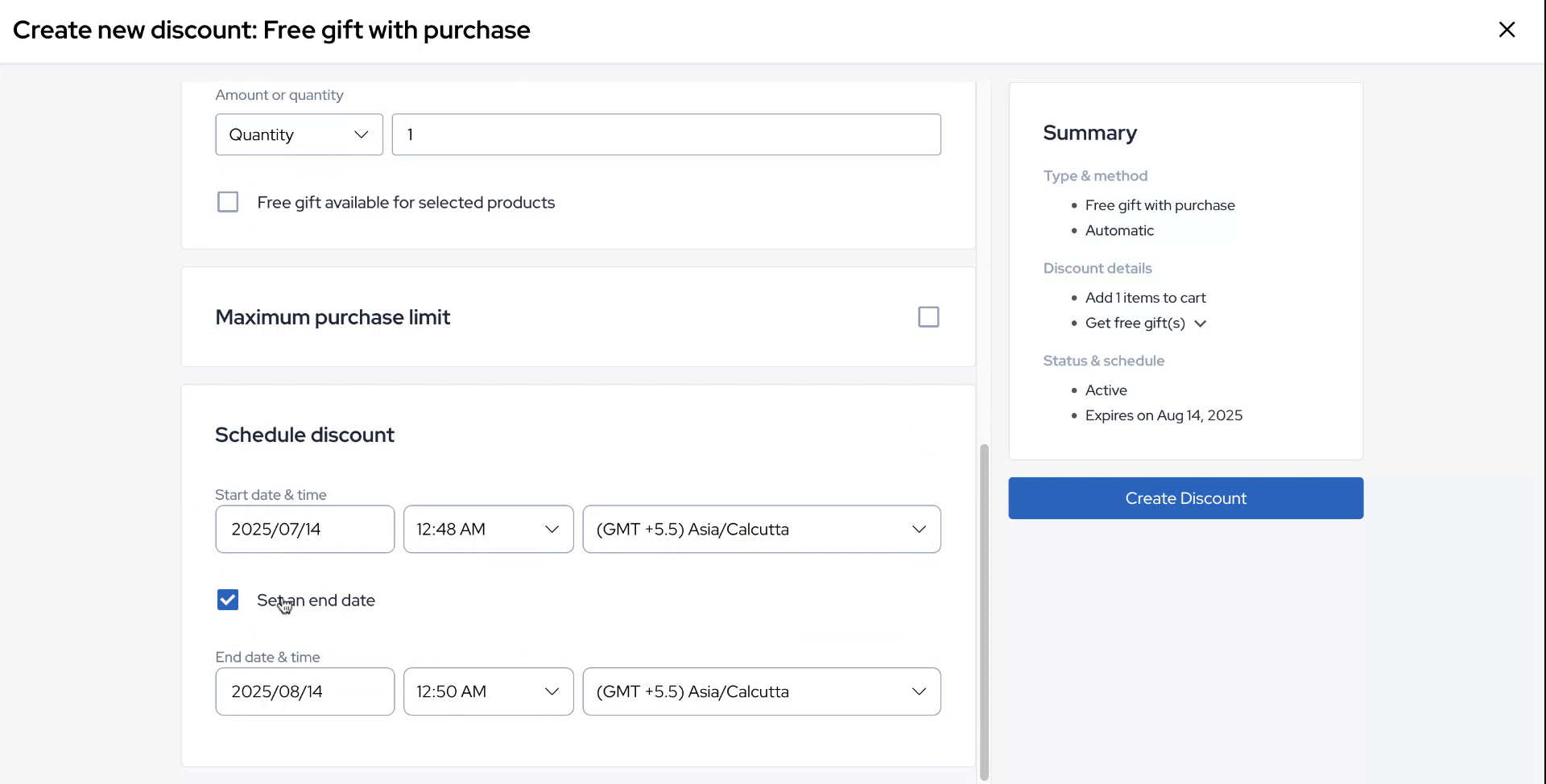Click the 'Maximum purchase limit' heading

[x=333, y=317]
